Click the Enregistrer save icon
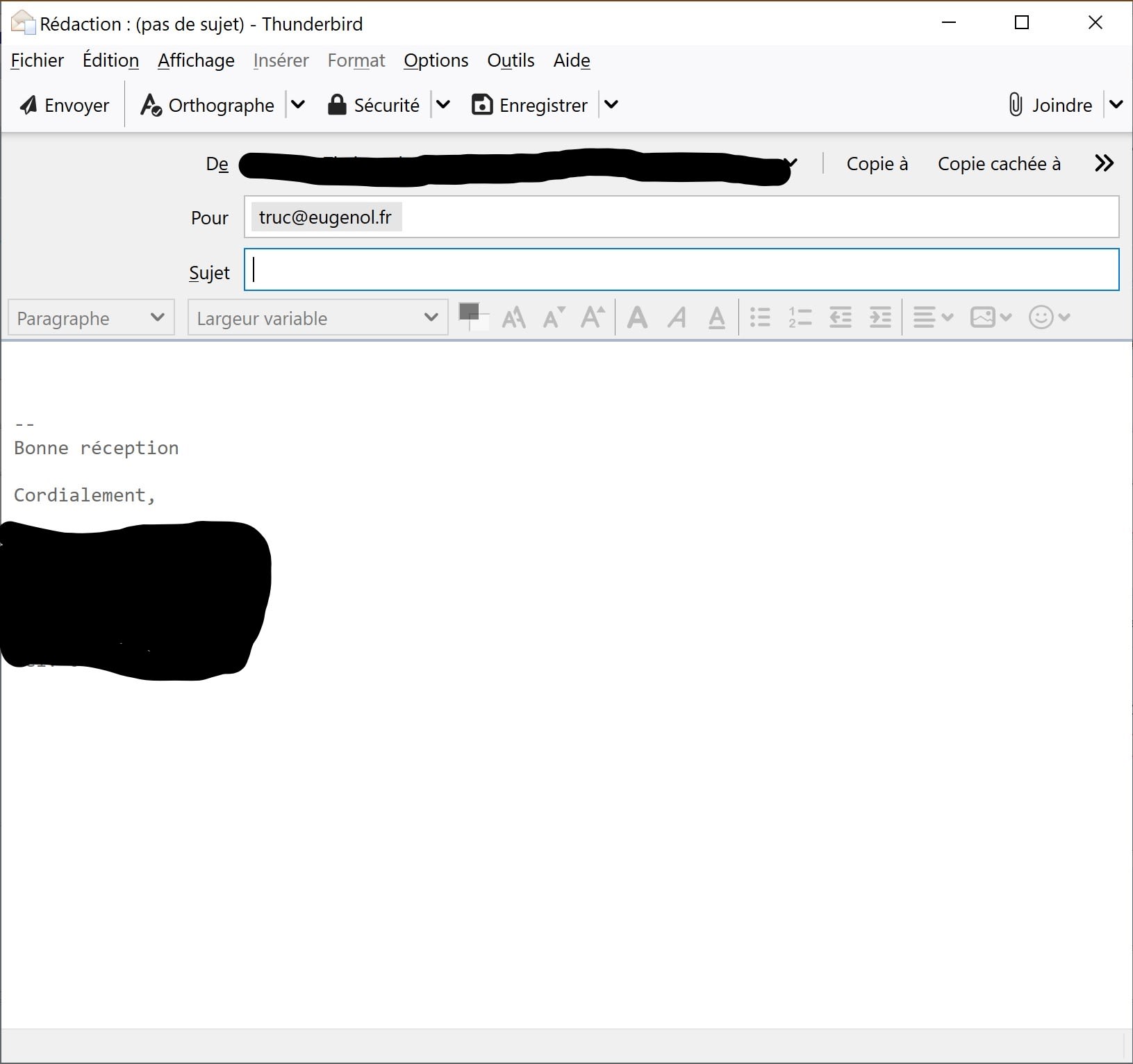 click(482, 106)
